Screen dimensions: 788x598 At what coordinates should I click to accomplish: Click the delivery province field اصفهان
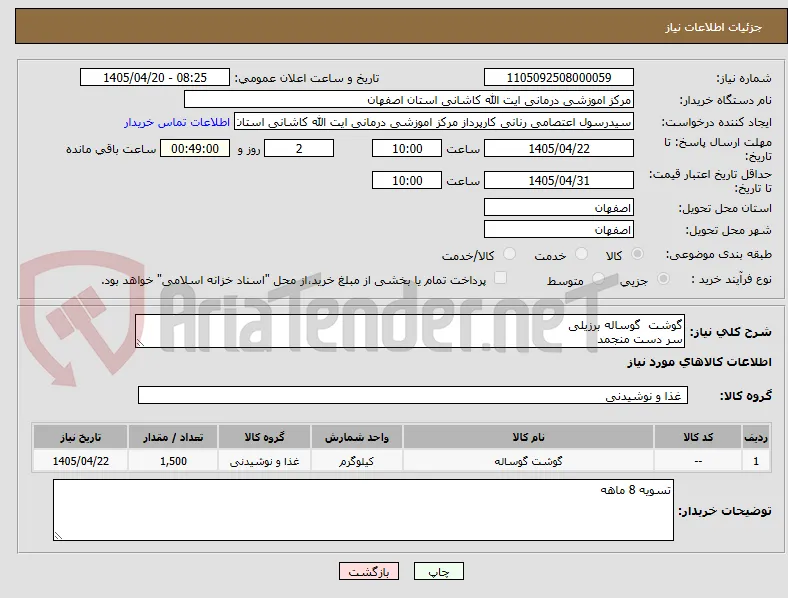(x=559, y=207)
